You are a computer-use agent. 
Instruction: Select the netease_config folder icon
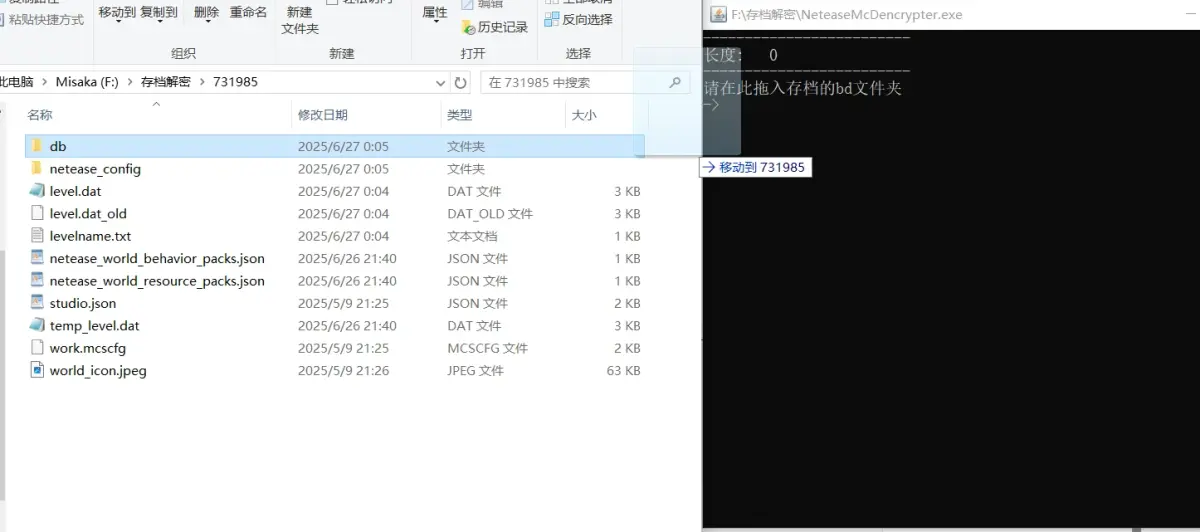[x=37, y=168]
